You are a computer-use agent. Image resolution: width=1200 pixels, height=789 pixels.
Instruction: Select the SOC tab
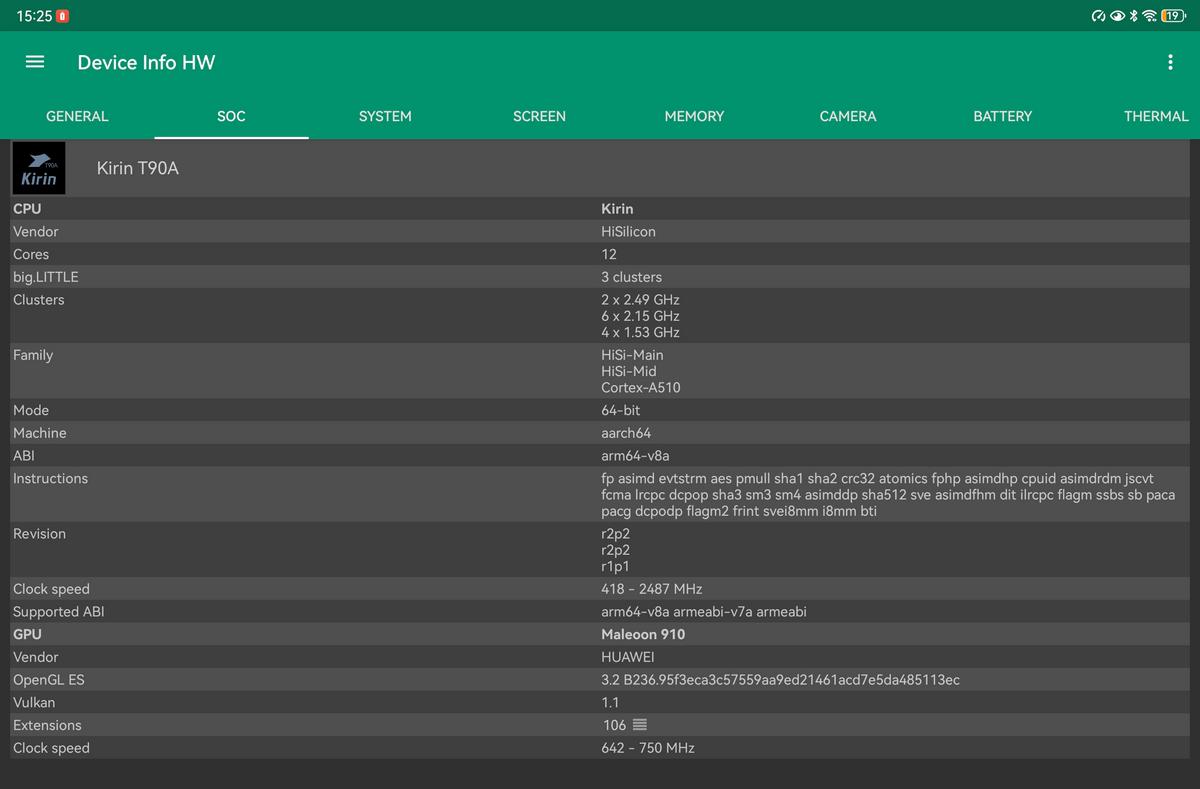click(x=231, y=116)
